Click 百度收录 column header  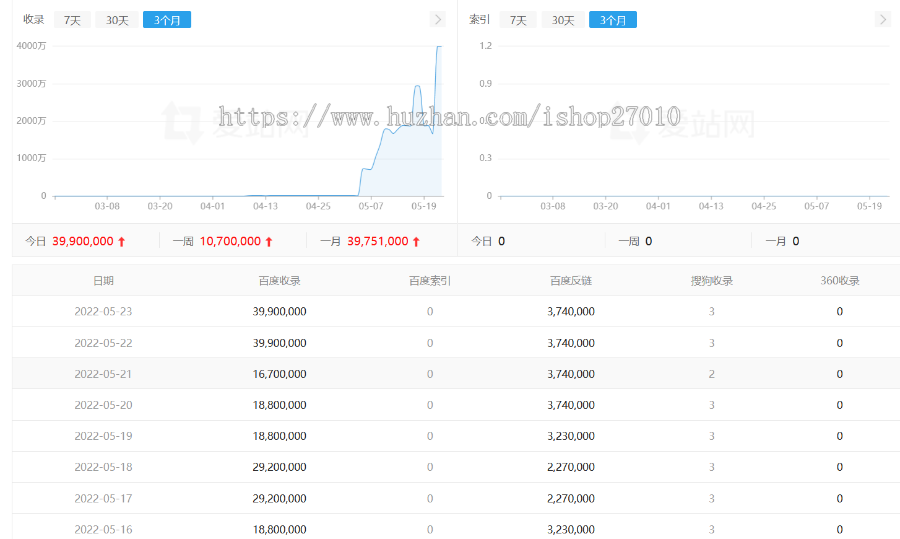click(280, 281)
